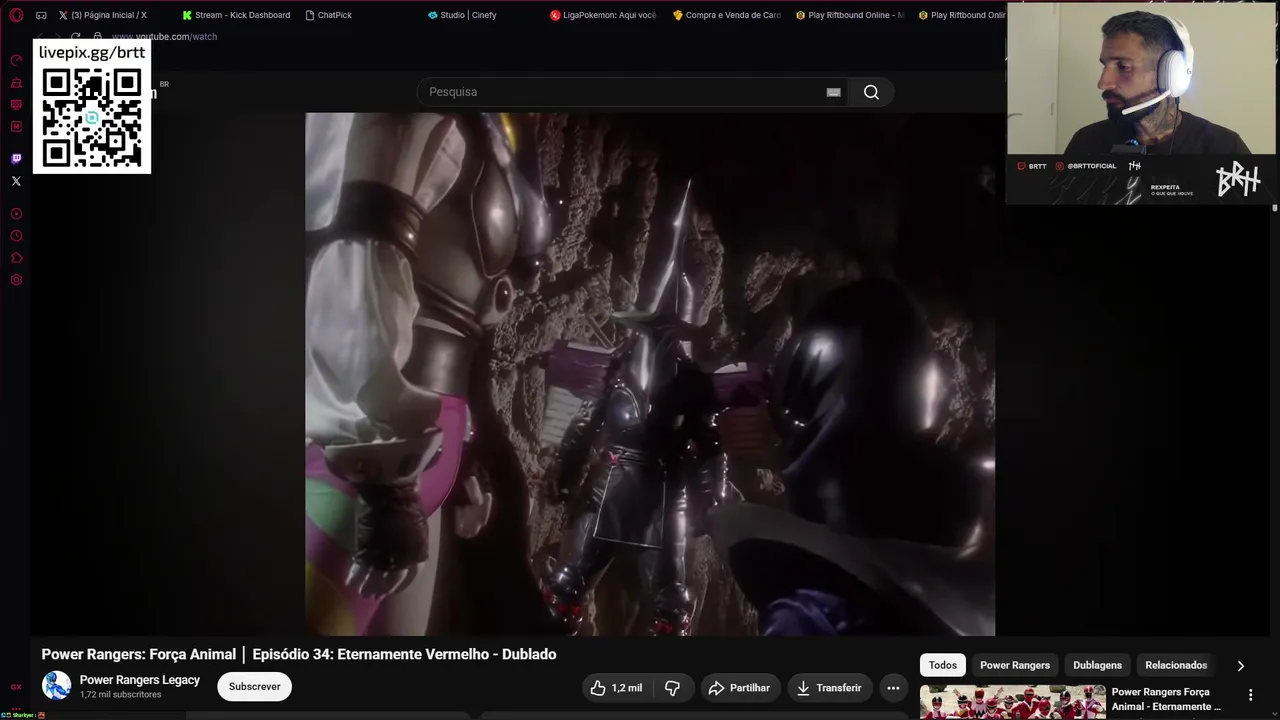Open suggested Power Rangers Força Animal thumbnail
This screenshot has height=720, width=1280.
tap(1013, 702)
